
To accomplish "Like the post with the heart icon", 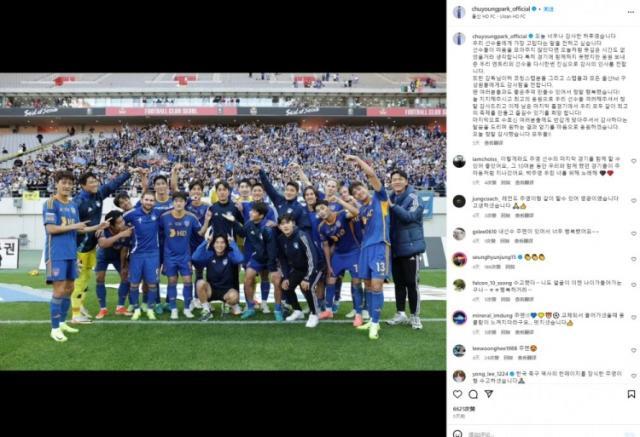I will point(458,394).
